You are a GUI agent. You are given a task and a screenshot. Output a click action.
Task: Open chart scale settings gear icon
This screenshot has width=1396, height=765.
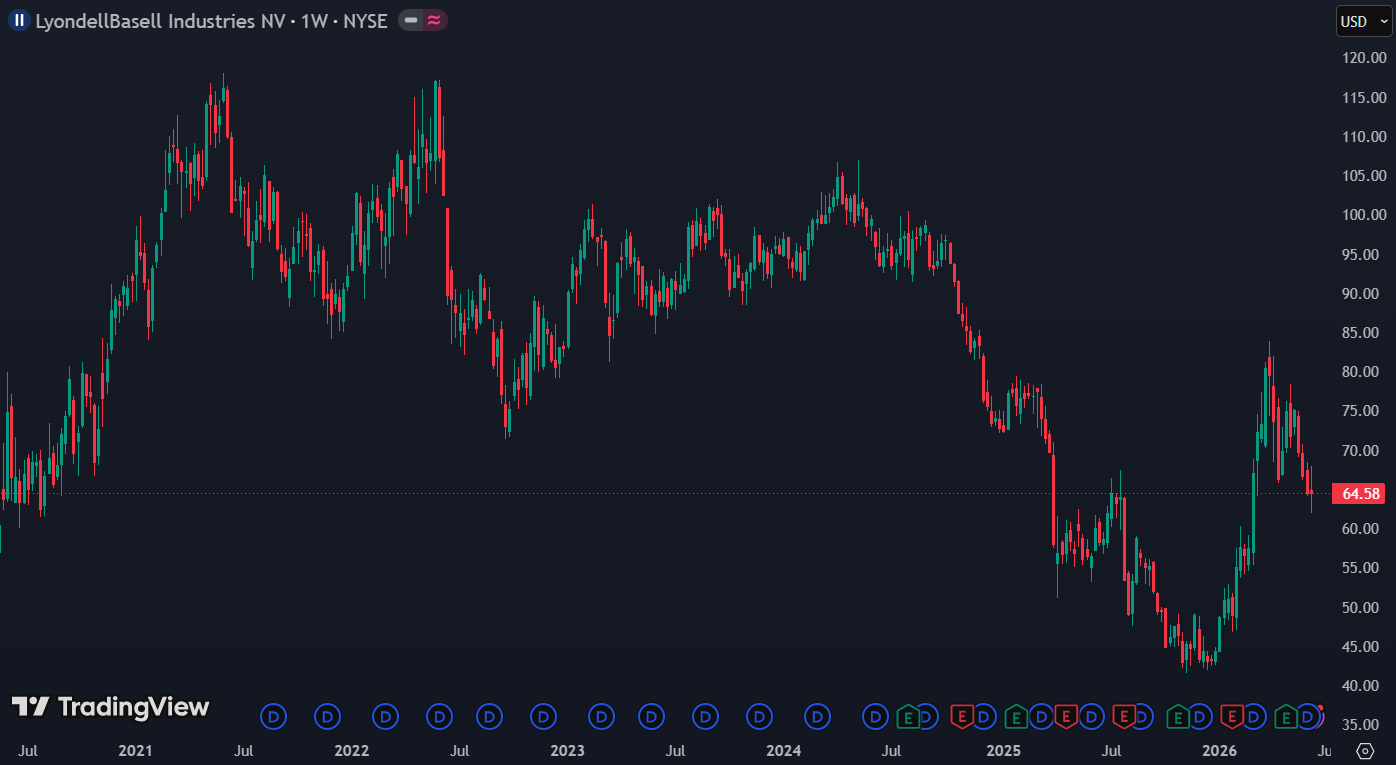click(x=1365, y=750)
